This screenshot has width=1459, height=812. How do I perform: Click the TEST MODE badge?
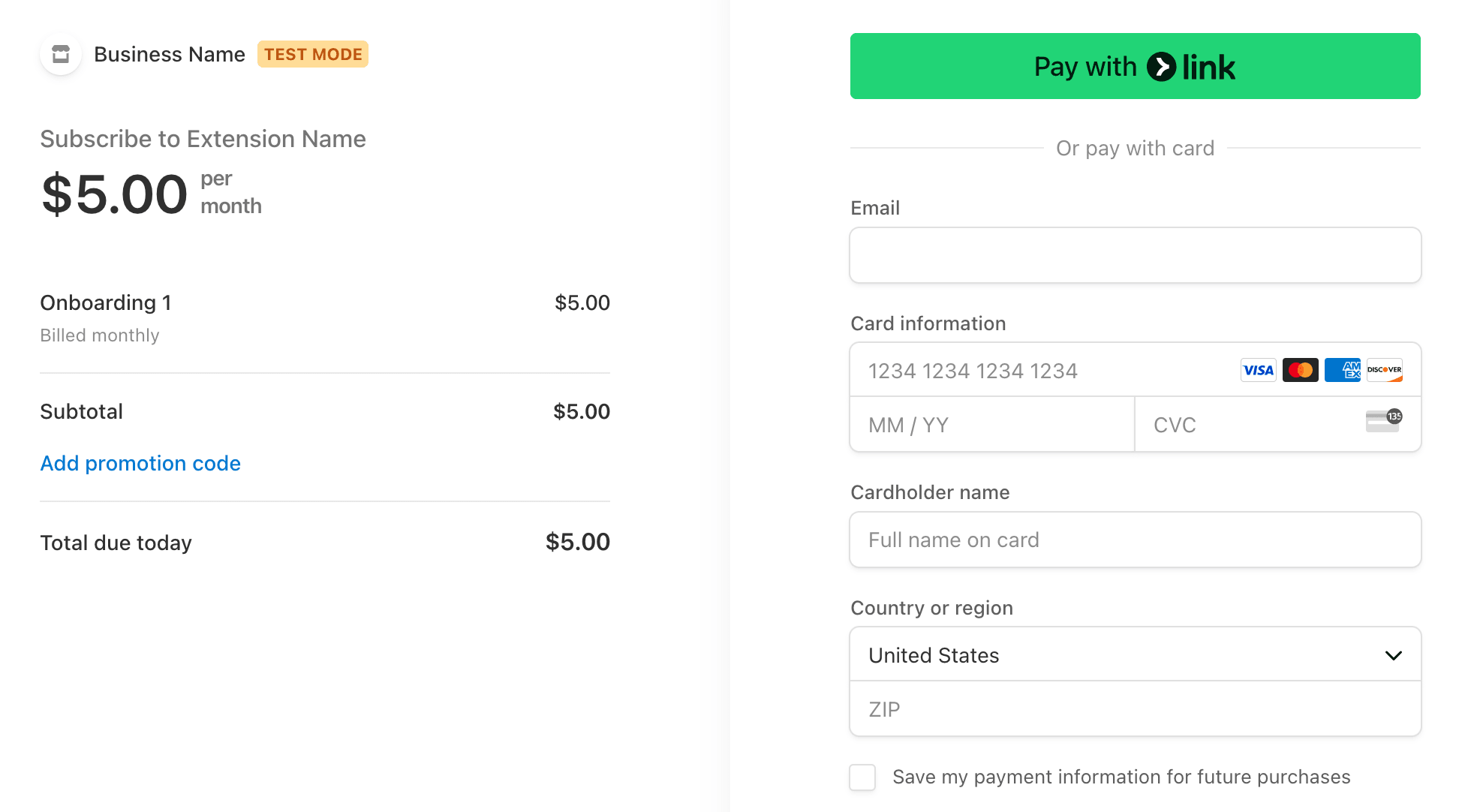tap(313, 54)
